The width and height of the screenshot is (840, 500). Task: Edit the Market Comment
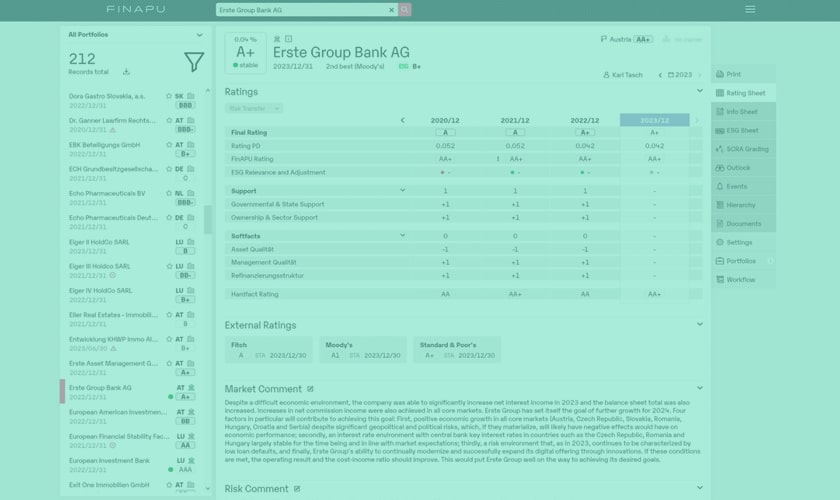[x=310, y=389]
